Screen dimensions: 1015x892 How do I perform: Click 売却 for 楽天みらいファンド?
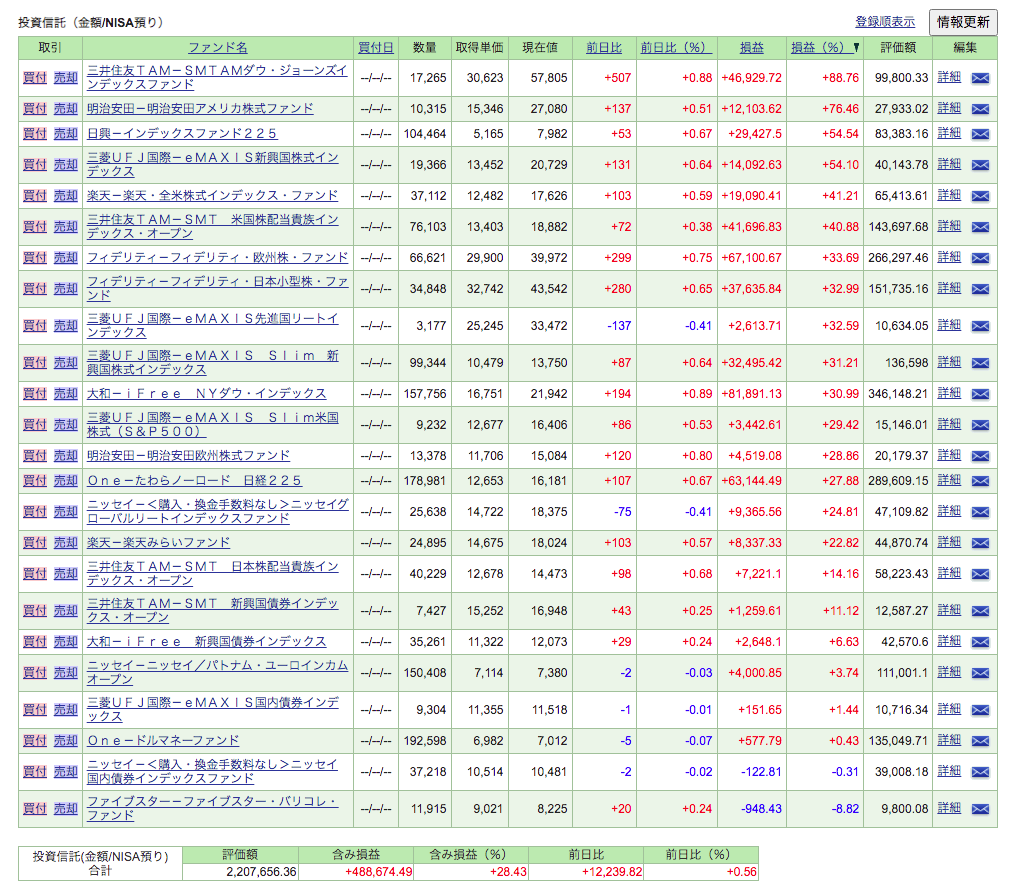coord(65,542)
